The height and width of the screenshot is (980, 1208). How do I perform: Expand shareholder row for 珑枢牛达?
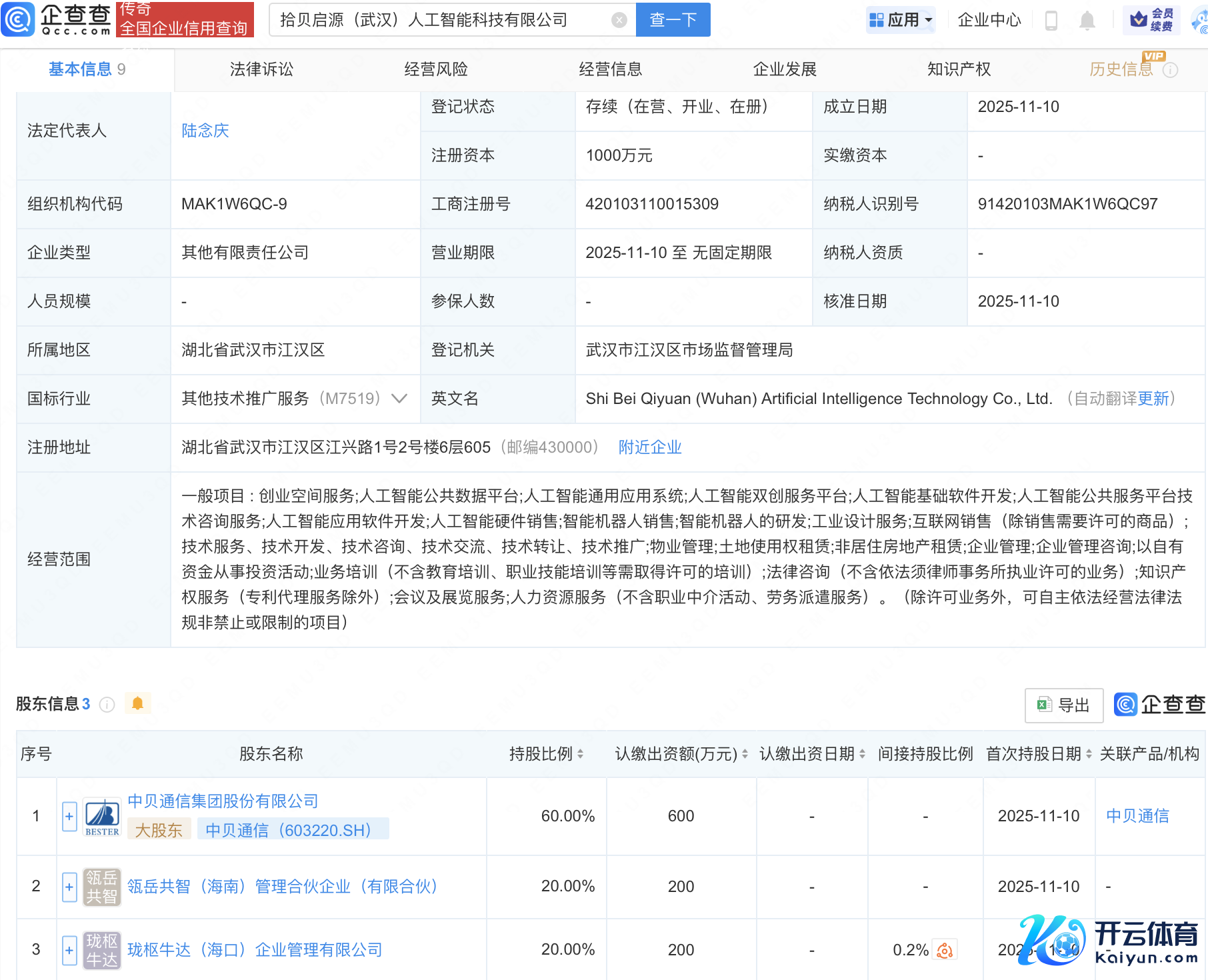(69, 951)
